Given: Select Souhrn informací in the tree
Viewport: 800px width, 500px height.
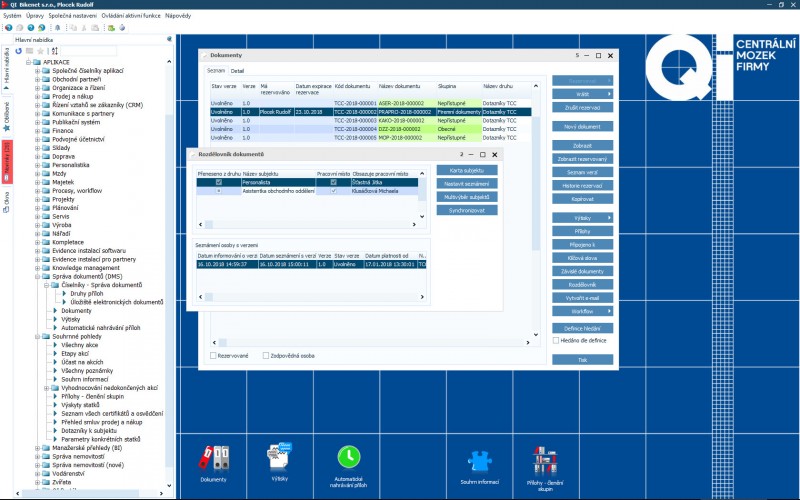Looking at the screenshot, I should click(x=84, y=378).
